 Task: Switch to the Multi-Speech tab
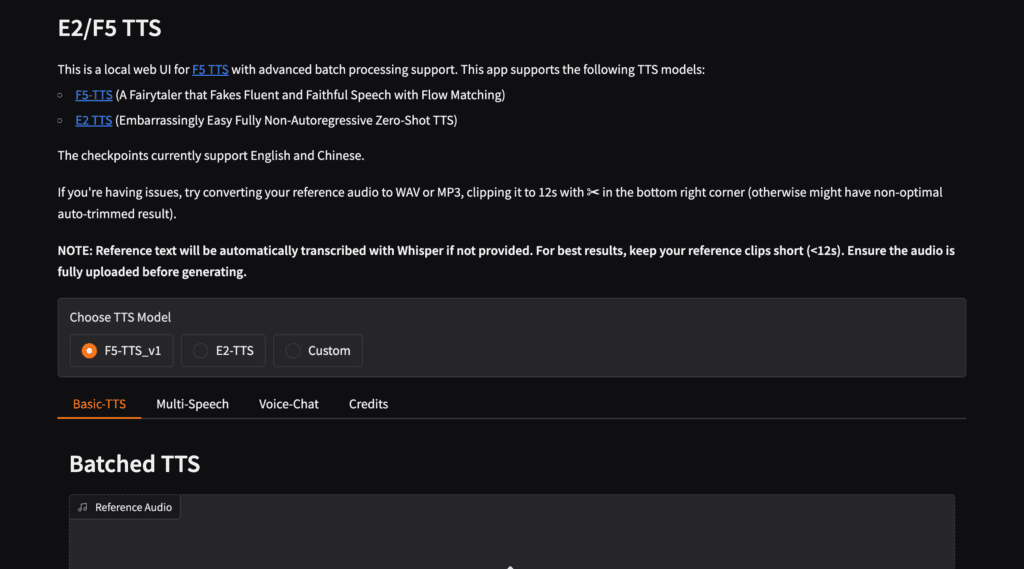tap(193, 404)
